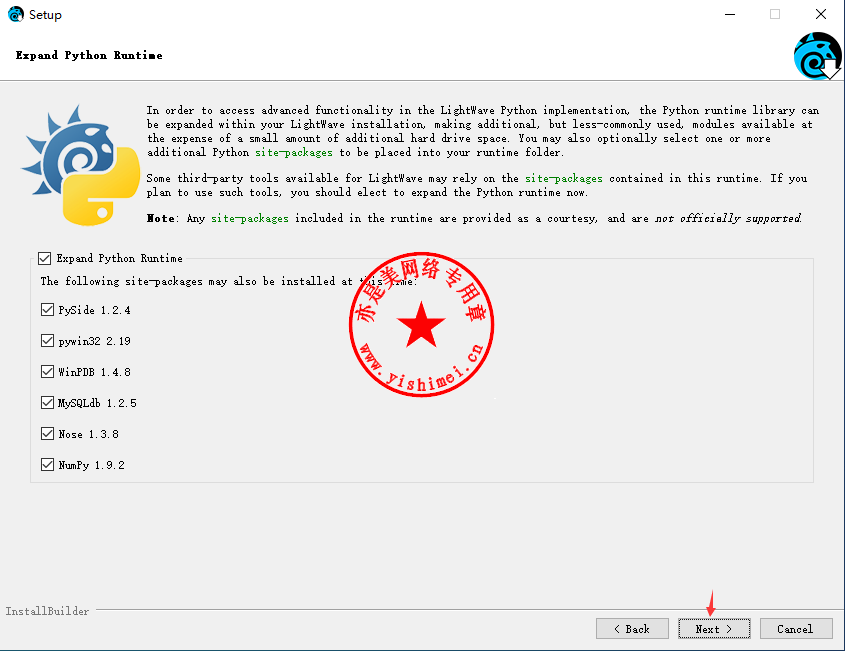Deselect the Nose 1.3.8 package
Image resolution: width=845 pixels, height=651 pixels.
pos(47,434)
